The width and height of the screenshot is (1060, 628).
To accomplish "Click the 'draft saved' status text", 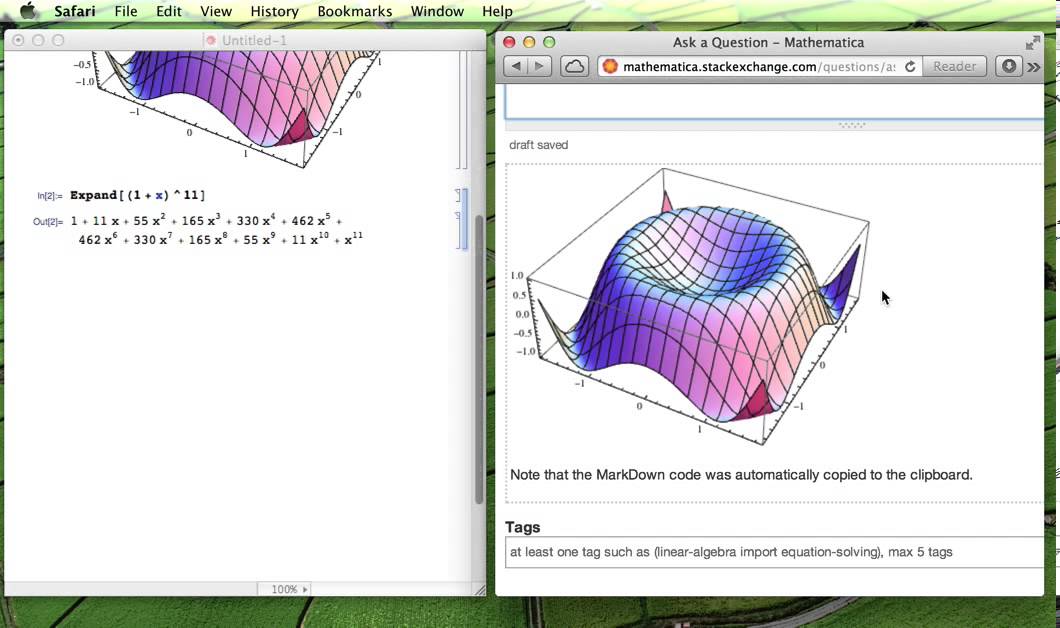I will (538, 145).
